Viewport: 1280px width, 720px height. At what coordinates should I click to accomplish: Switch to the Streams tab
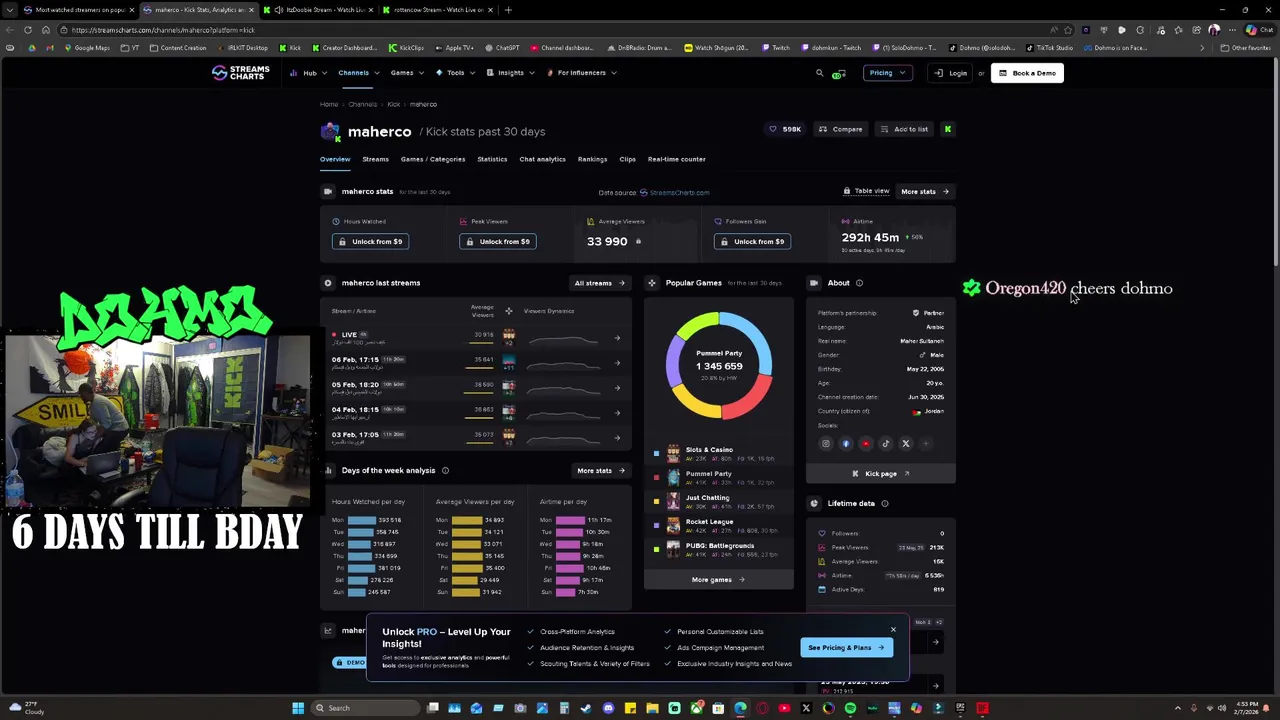[375, 159]
